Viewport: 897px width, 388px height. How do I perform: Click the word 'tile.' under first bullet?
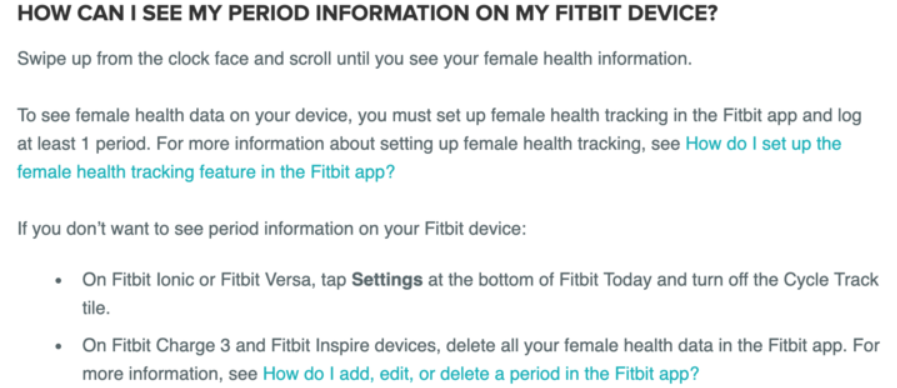[96, 308]
